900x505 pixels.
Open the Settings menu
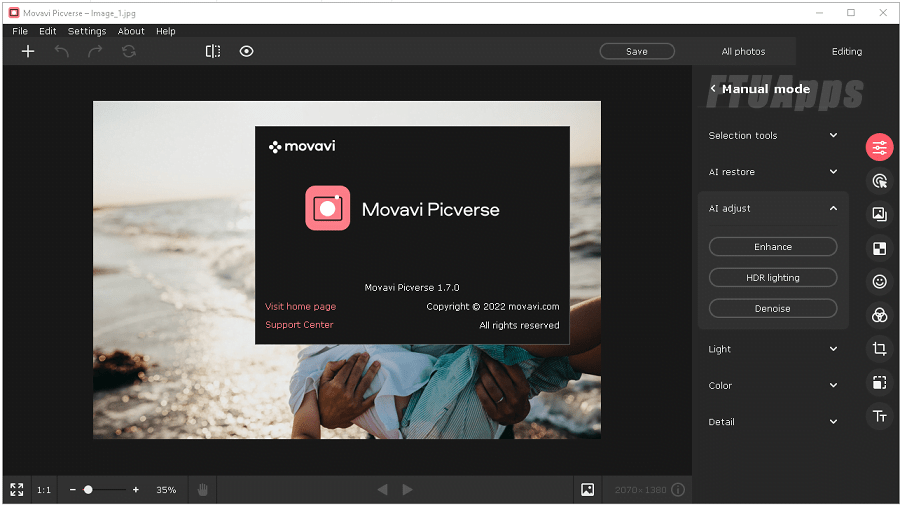tap(87, 31)
